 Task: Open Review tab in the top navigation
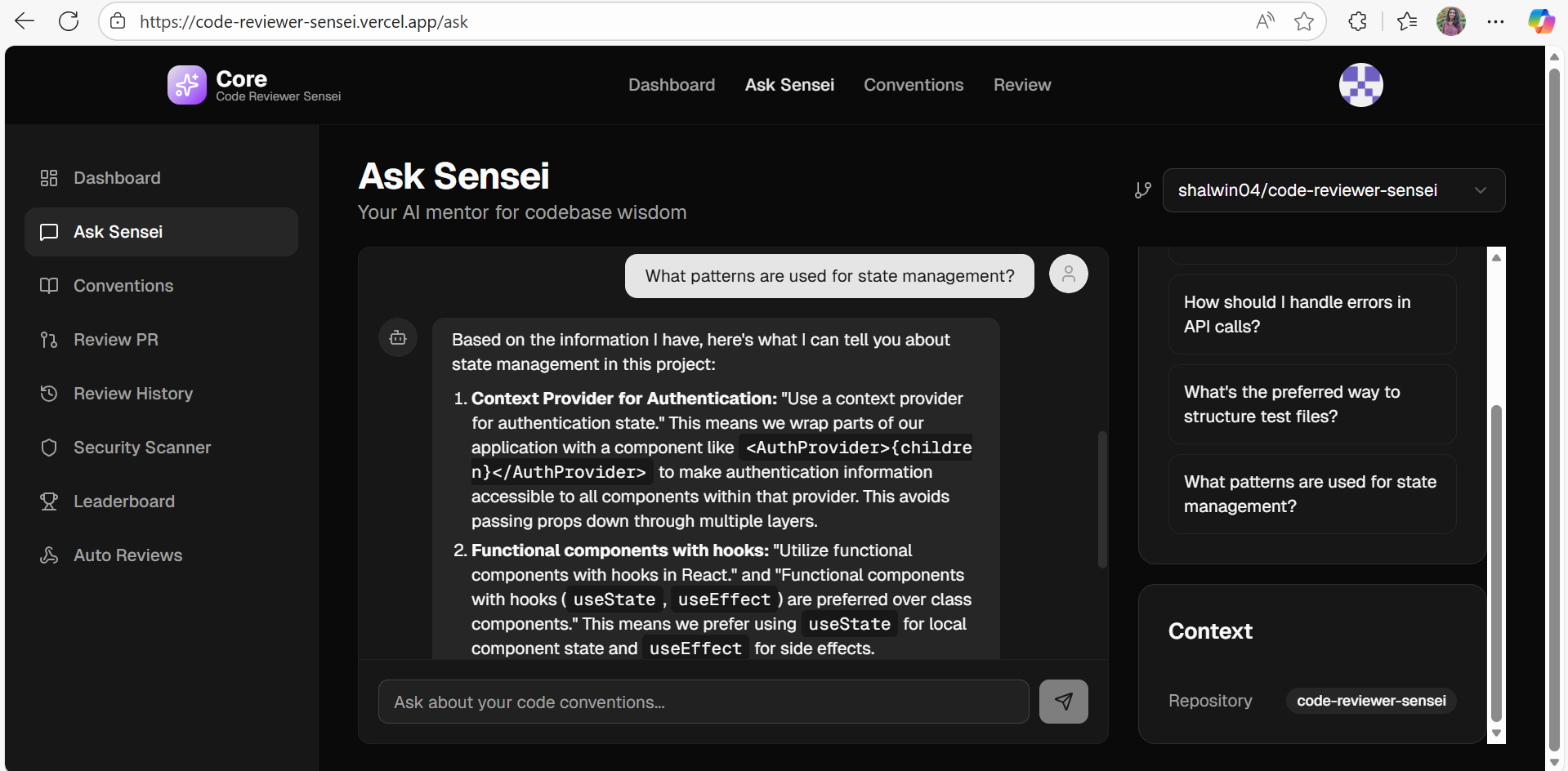pos(1021,85)
